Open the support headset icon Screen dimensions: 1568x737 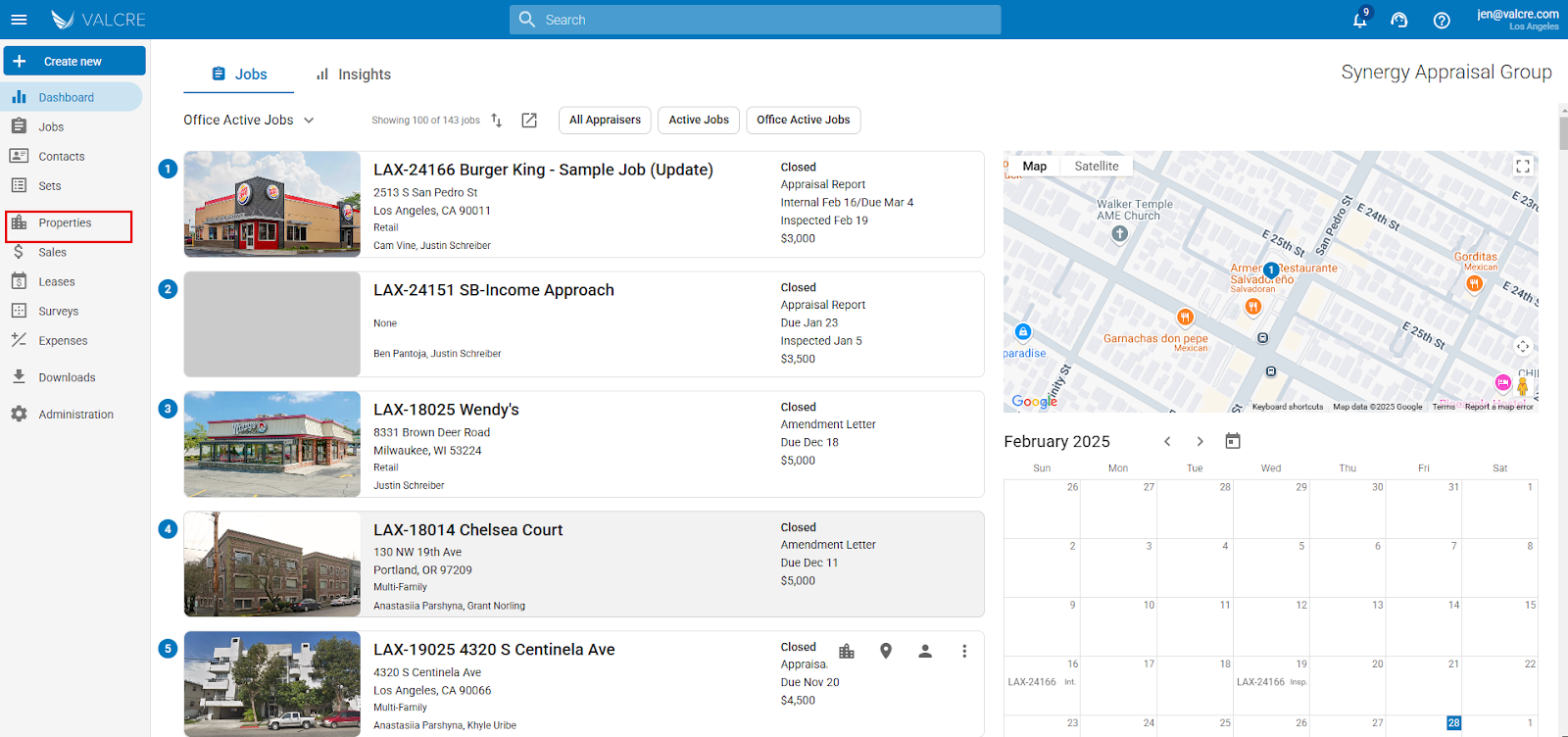click(1399, 20)
